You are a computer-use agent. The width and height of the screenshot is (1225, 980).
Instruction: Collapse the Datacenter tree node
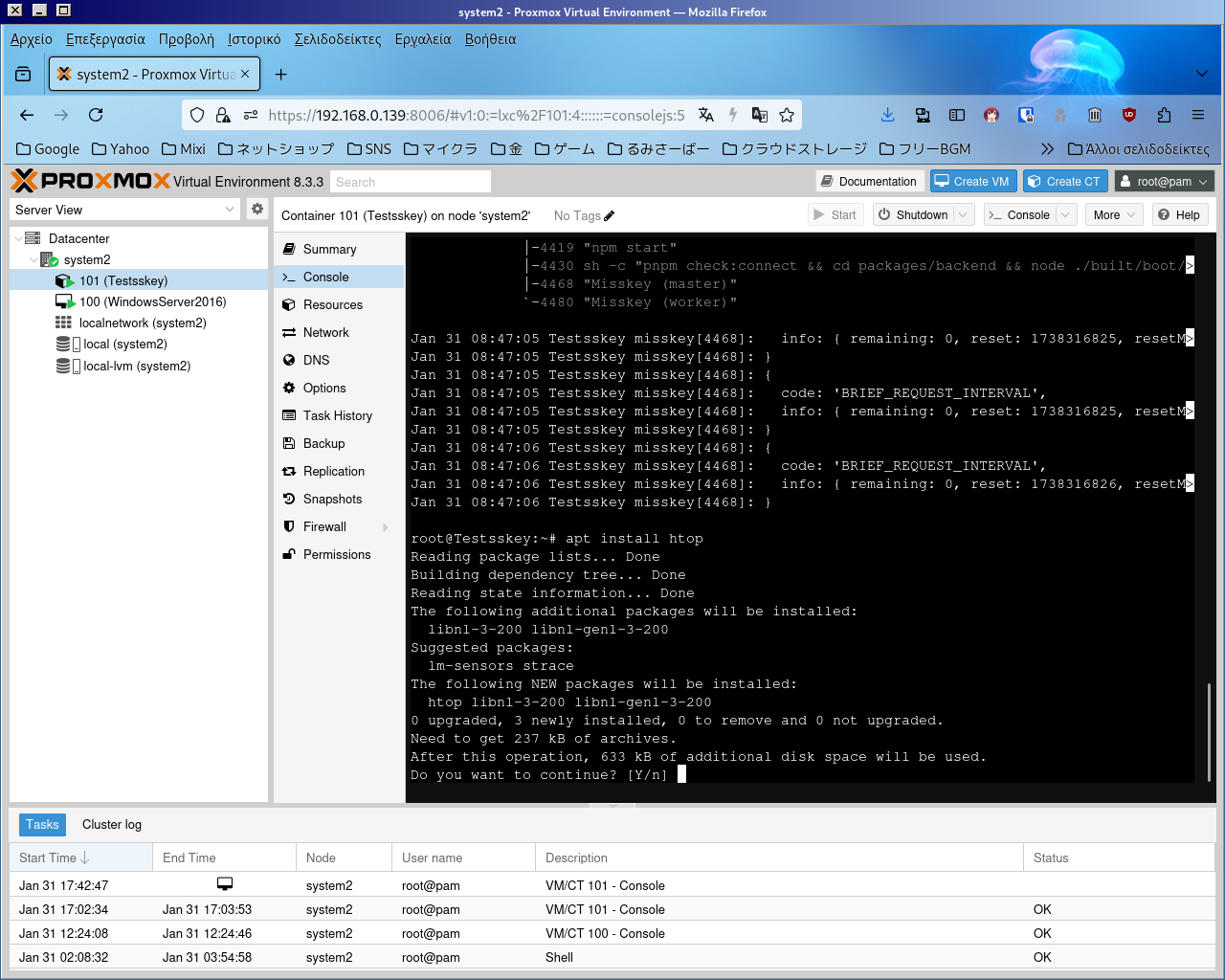(17, 238)
